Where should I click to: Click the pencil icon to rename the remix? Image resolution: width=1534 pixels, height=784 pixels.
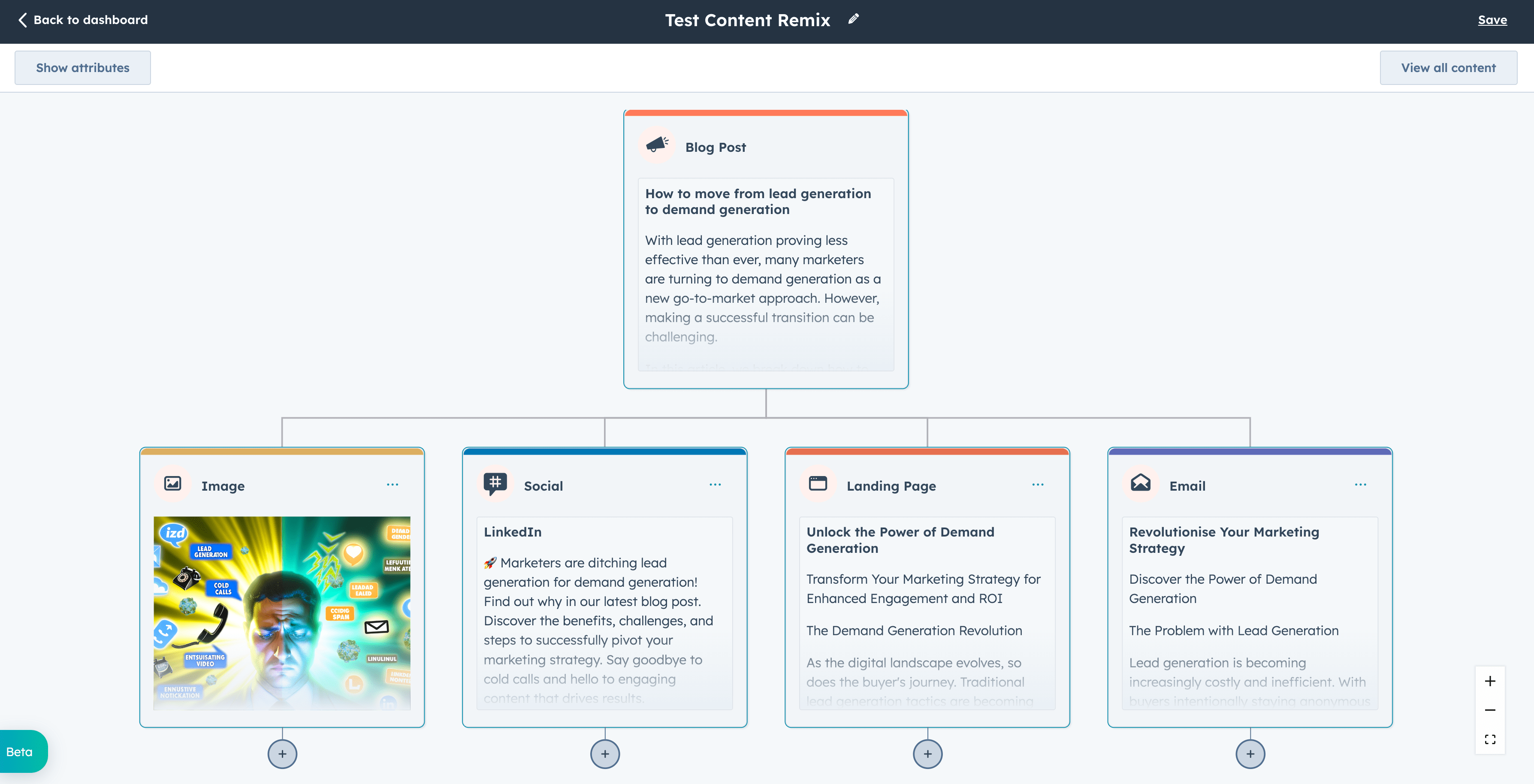853,19
